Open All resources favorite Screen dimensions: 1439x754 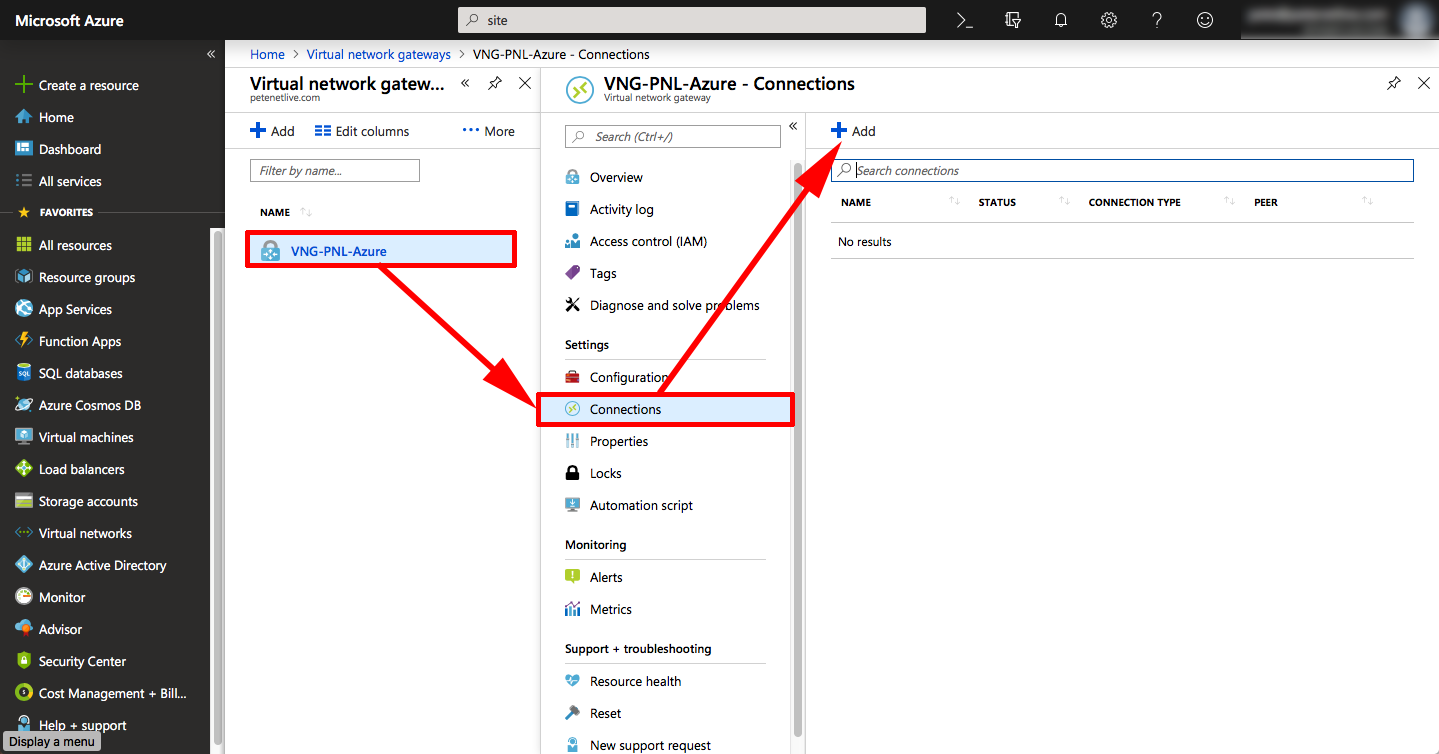point(63,245)
